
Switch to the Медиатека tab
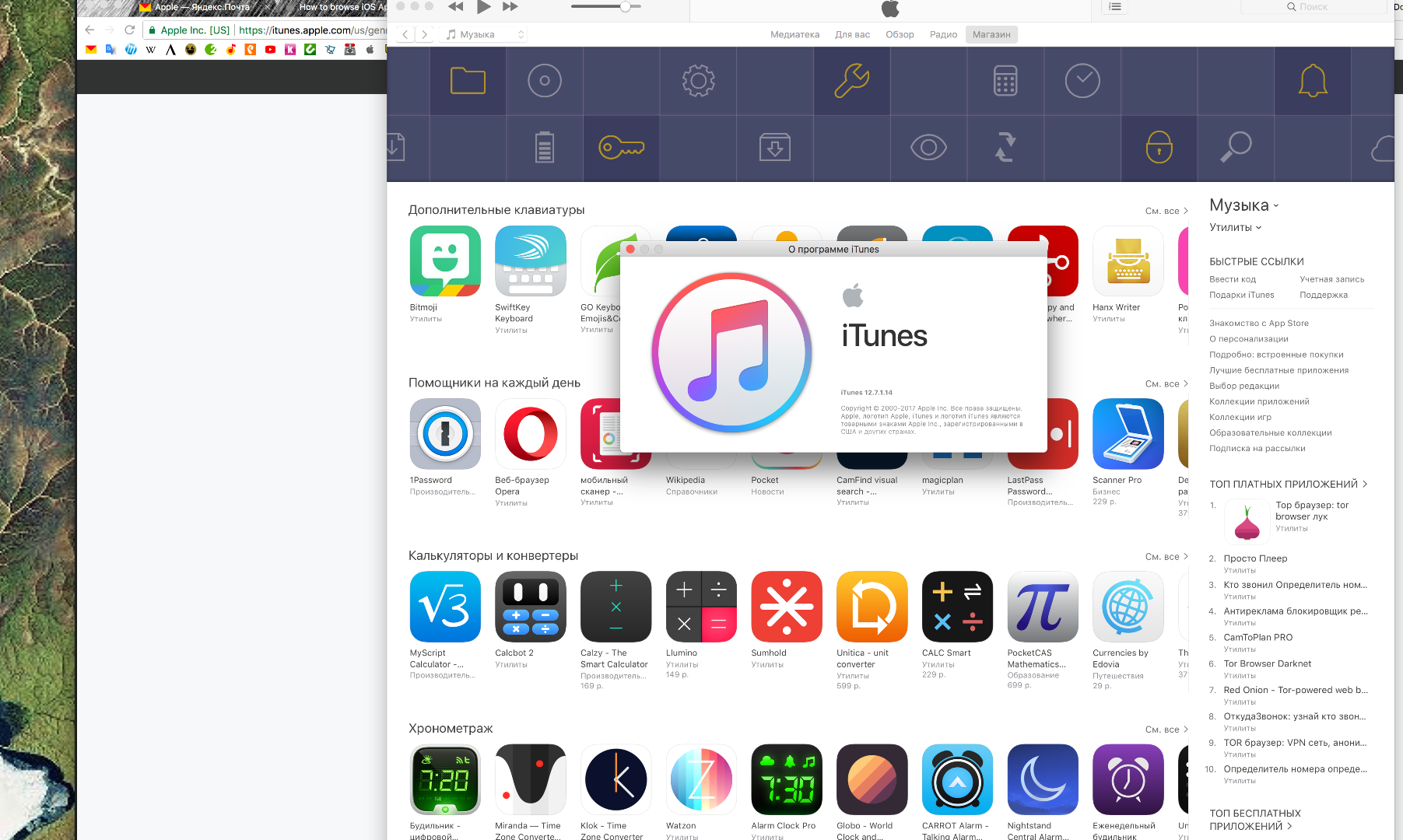(794, 34)
